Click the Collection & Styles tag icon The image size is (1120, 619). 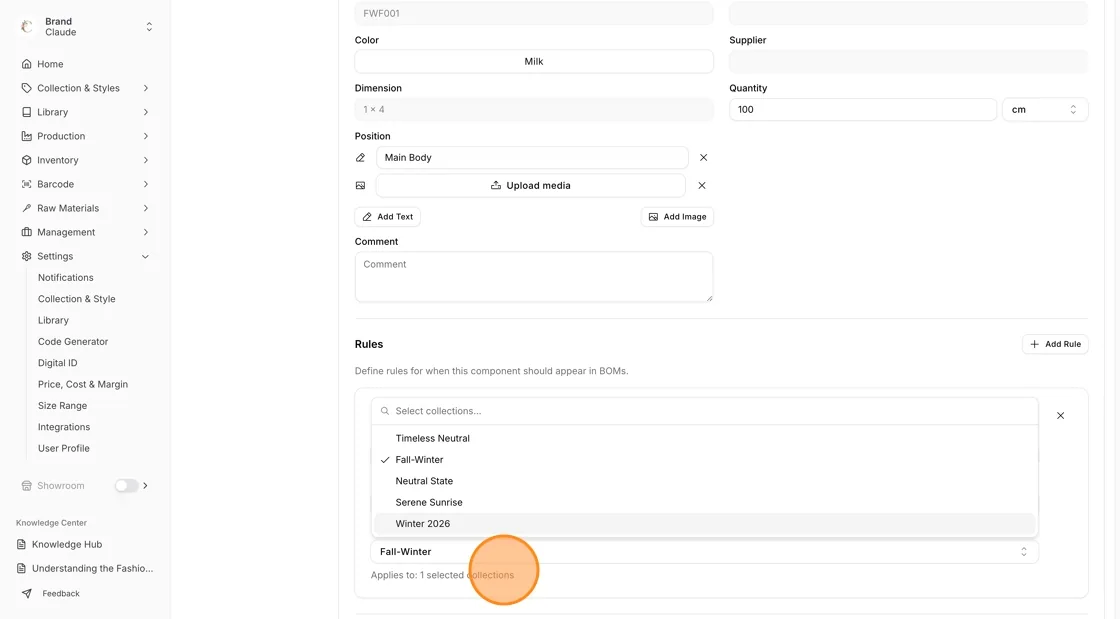click(x=26, y=88)
